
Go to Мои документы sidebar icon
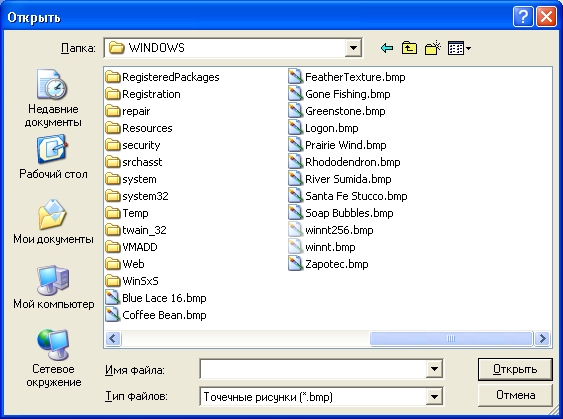52,214
